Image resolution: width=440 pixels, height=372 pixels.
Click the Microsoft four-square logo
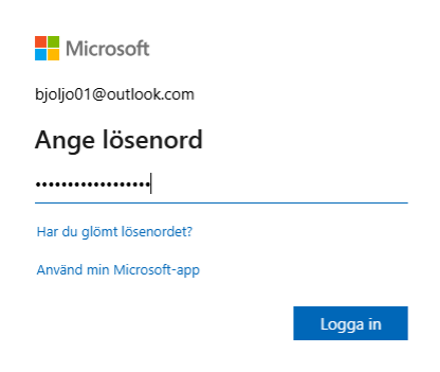click(47, 48)
